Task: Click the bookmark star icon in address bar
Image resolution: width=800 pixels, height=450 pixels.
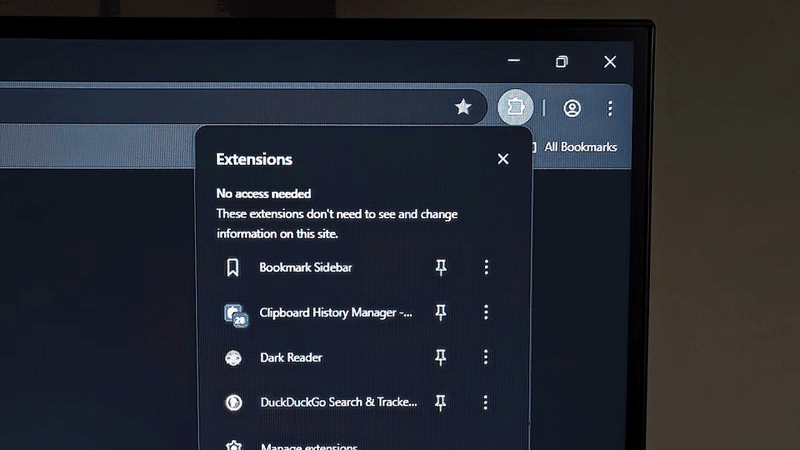Action: pyautogui.click(x=463, y=107)
